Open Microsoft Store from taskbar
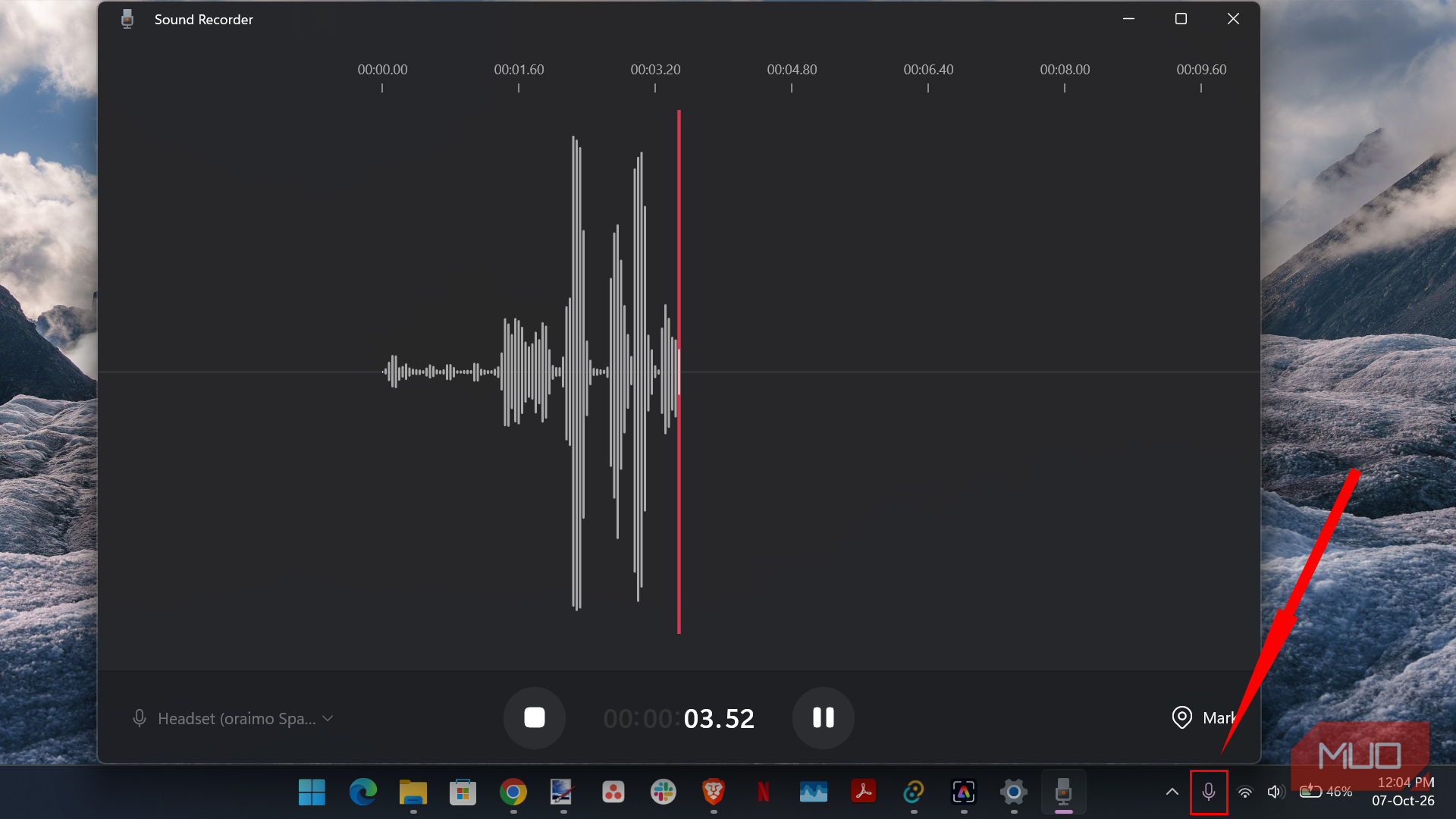The width and height of the screenshot is (1456, 819). tap(463, 792)
